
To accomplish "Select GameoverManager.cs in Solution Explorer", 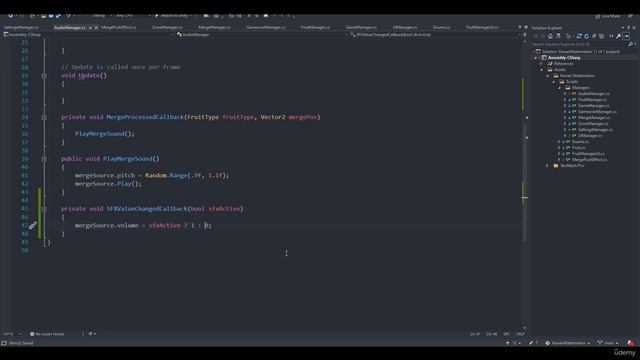I will pos(597,111).
